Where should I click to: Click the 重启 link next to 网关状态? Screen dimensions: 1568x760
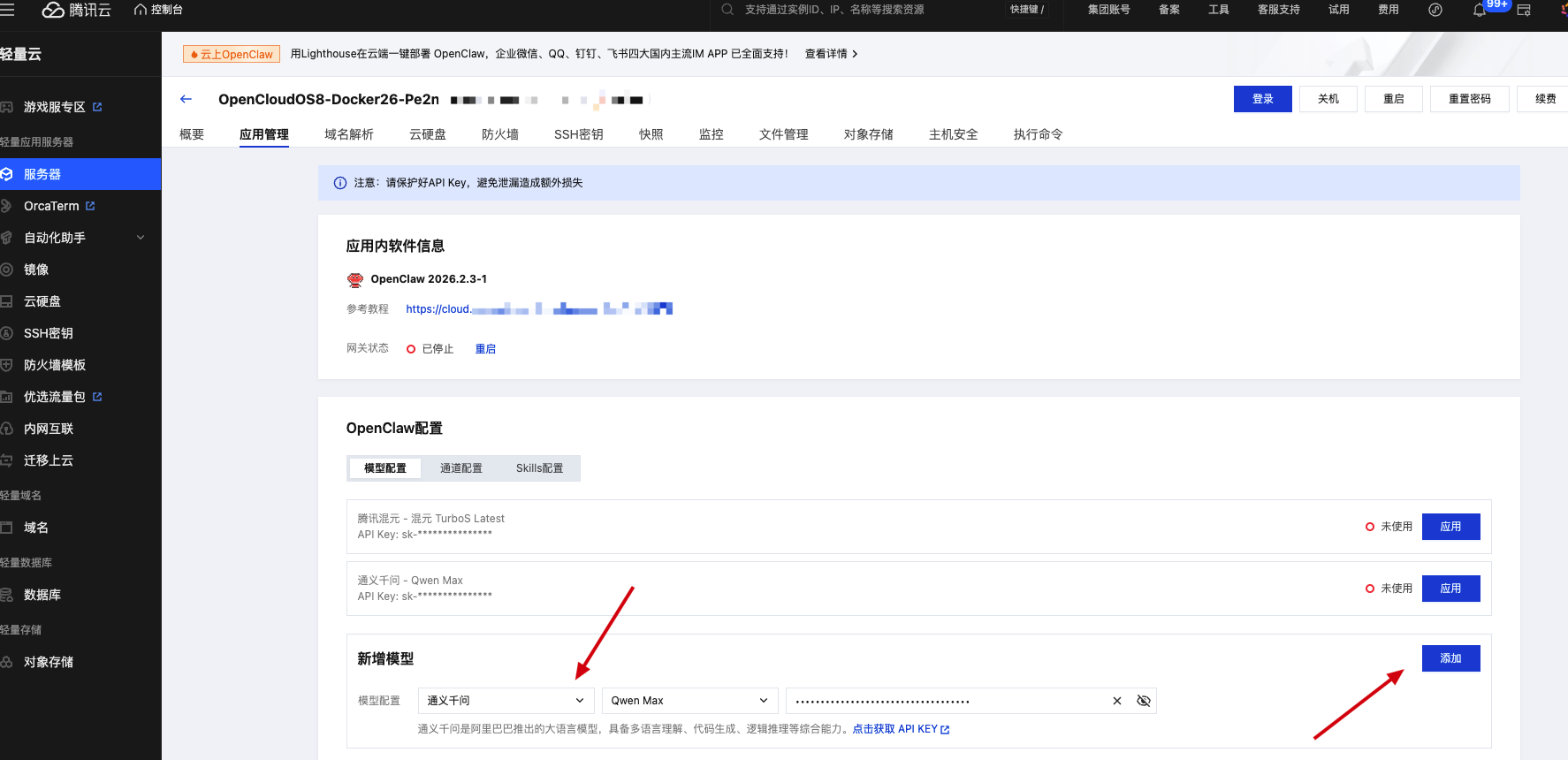tap(485, 349)
